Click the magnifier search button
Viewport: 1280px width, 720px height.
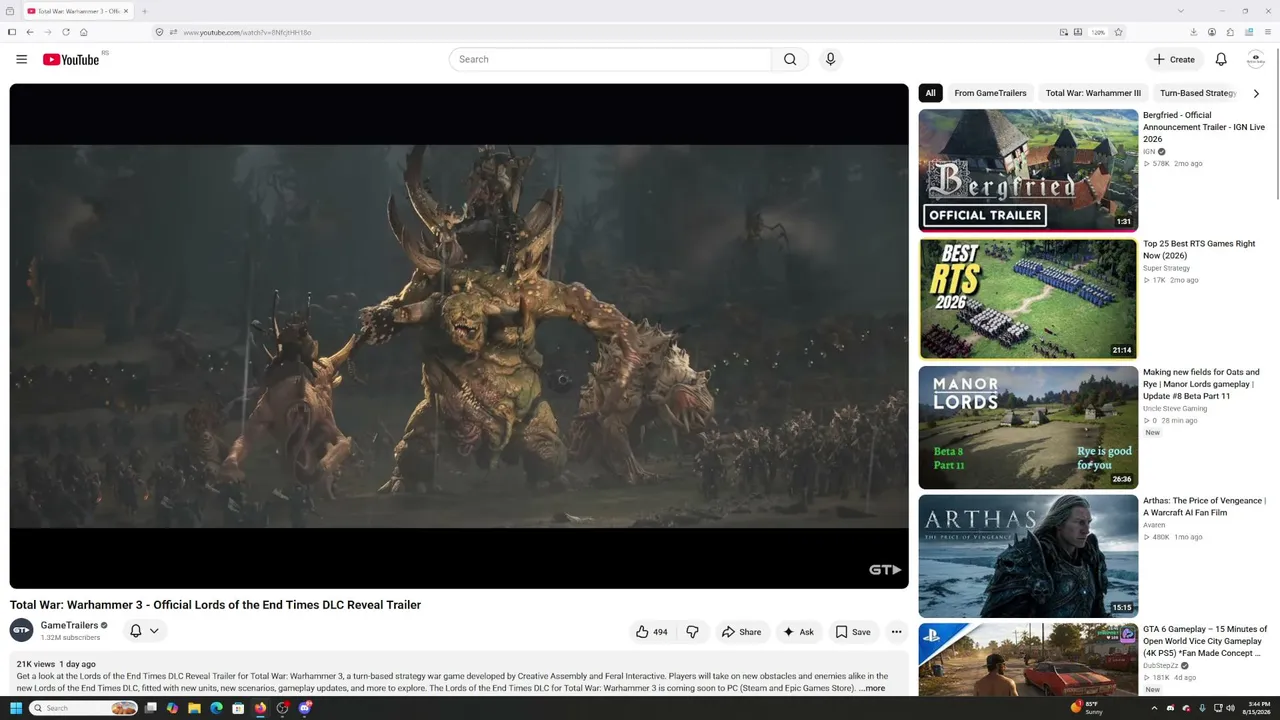pos(790,59)
